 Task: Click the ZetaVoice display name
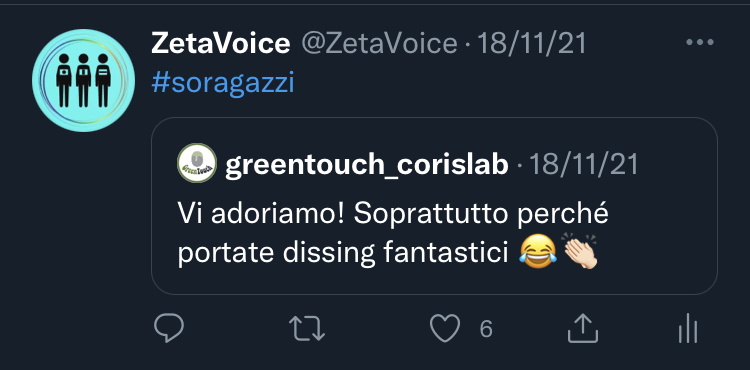221,44
